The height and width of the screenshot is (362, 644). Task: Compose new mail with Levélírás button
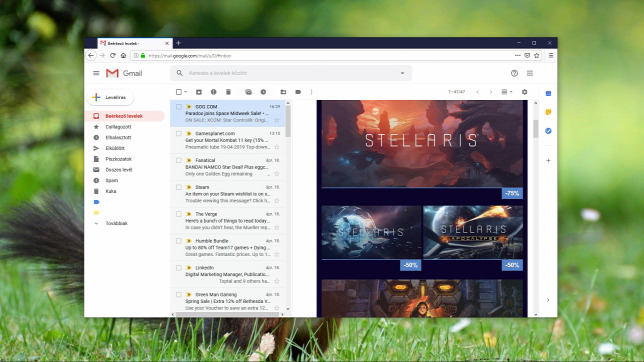click(110, 97)
